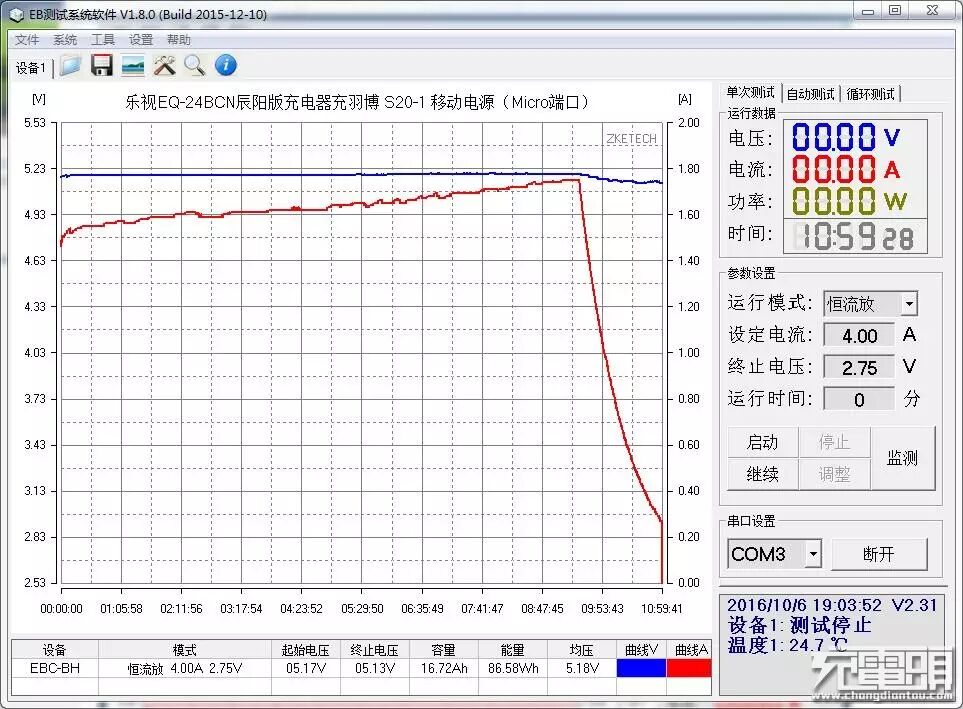Click the red 曲线A color swatch
This screenshot has width=963, height=709.
tap(689, 668)
